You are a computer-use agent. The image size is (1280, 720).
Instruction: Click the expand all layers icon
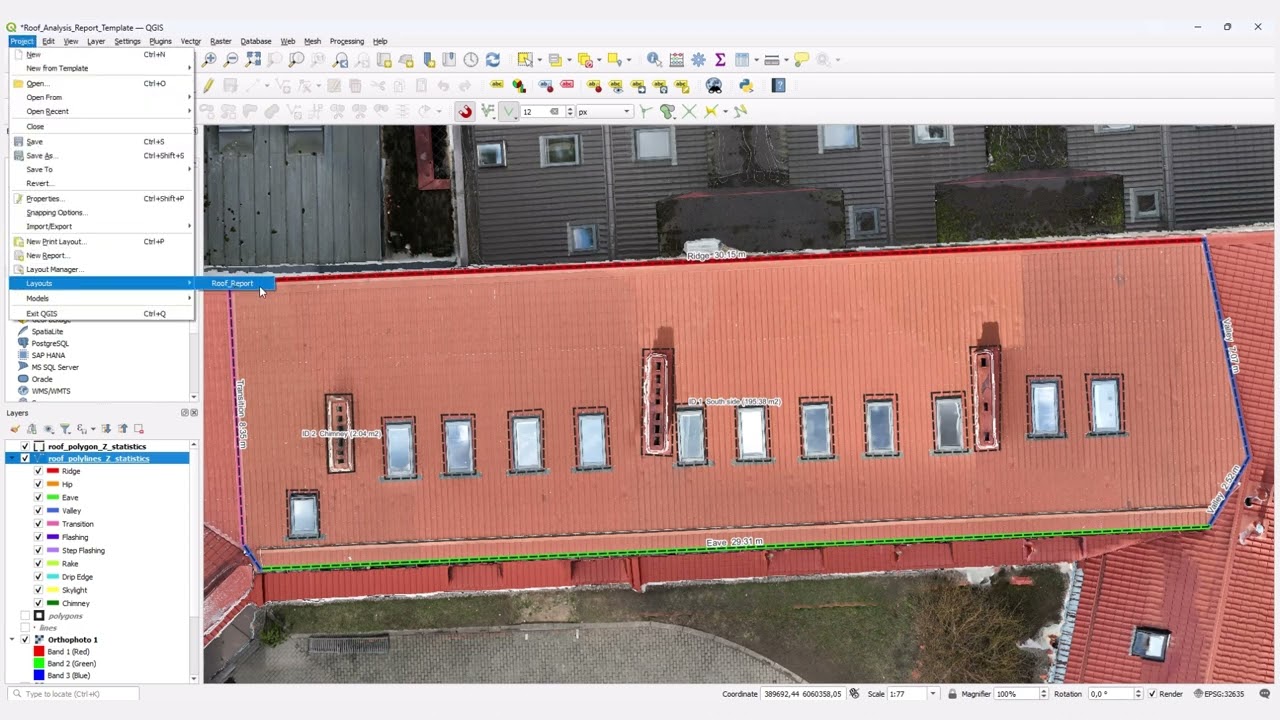[106, 429]
